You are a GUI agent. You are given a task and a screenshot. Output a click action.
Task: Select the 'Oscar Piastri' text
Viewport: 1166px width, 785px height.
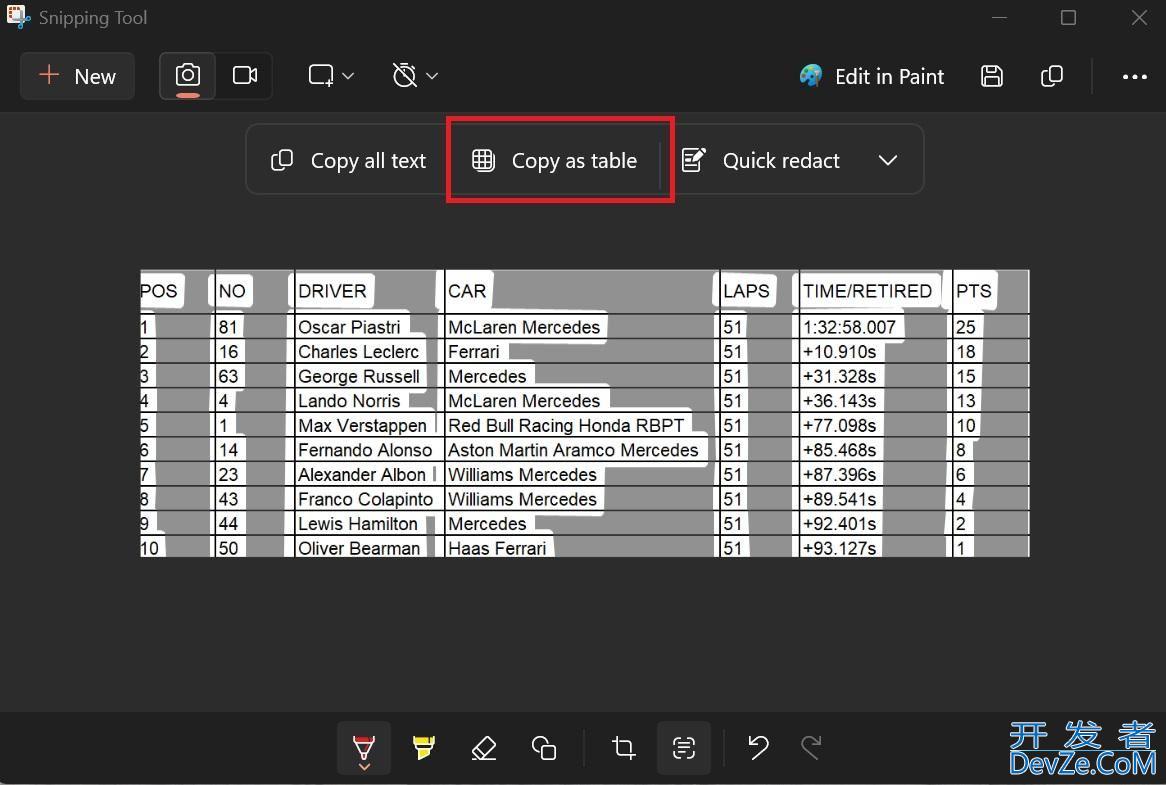coord(349,327)
